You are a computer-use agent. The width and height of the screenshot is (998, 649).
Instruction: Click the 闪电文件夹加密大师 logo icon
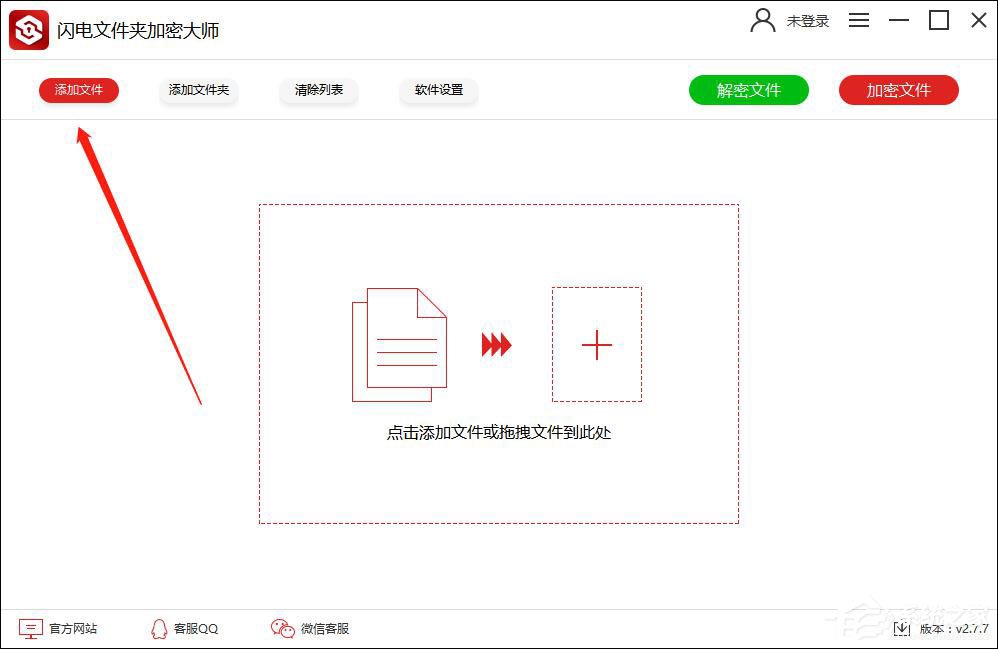[x=28, y=28]
